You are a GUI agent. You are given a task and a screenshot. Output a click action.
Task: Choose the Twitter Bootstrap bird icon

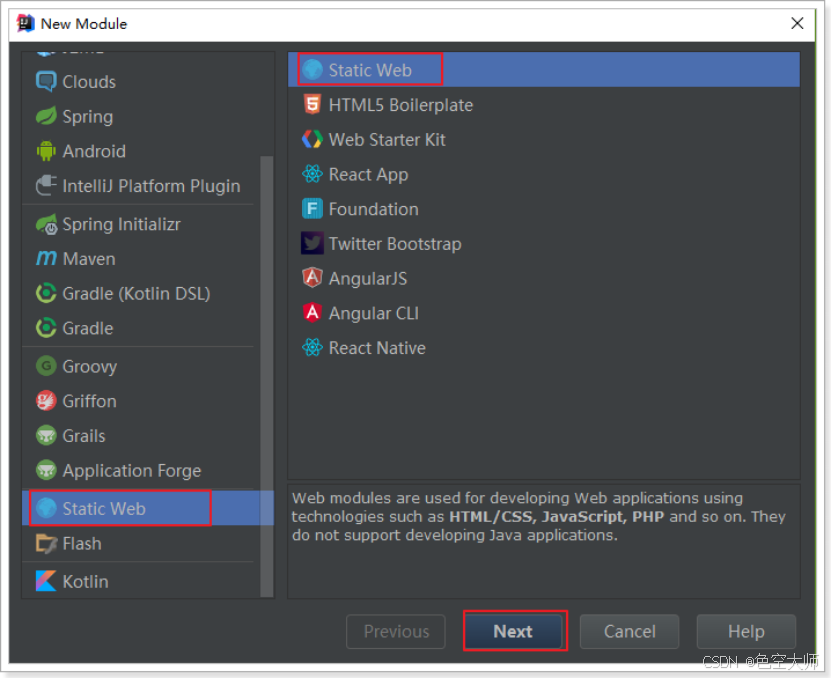click(x=312, y=243)
